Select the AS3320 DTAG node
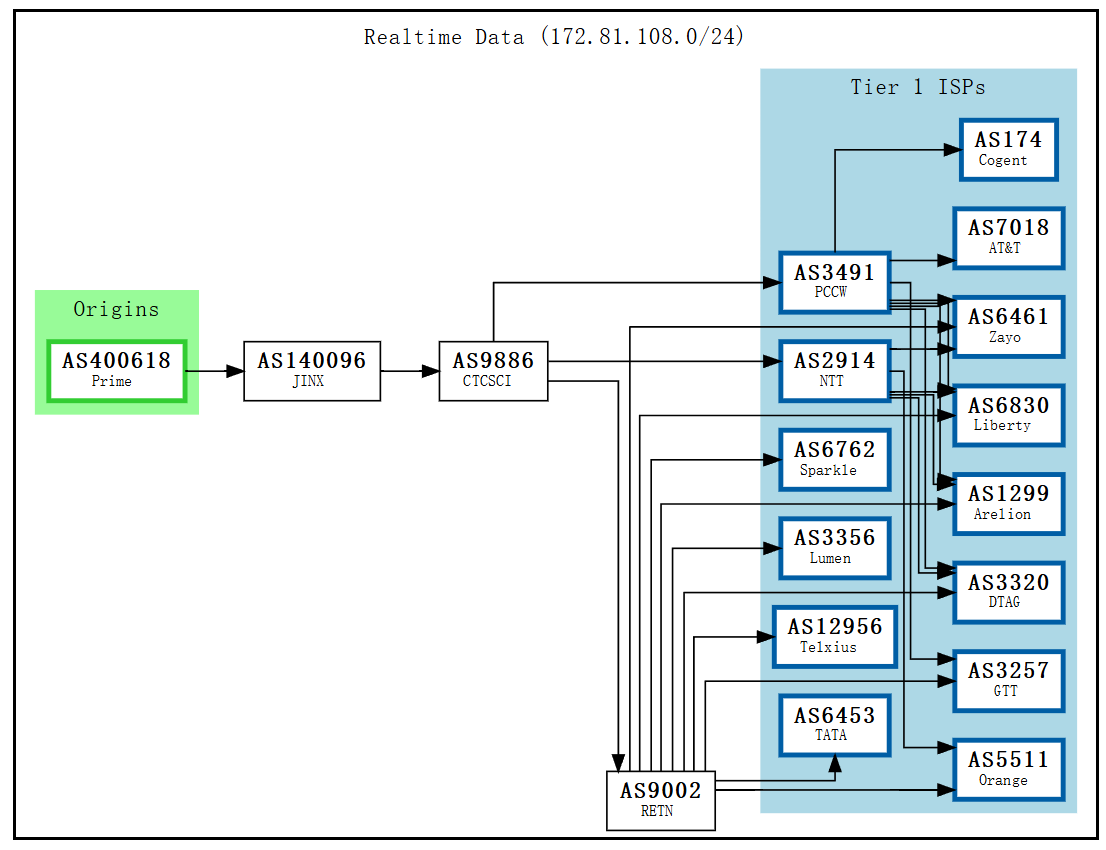Image resolution: width=1106 pixels, height=850 pixels. pos(1008,592)
